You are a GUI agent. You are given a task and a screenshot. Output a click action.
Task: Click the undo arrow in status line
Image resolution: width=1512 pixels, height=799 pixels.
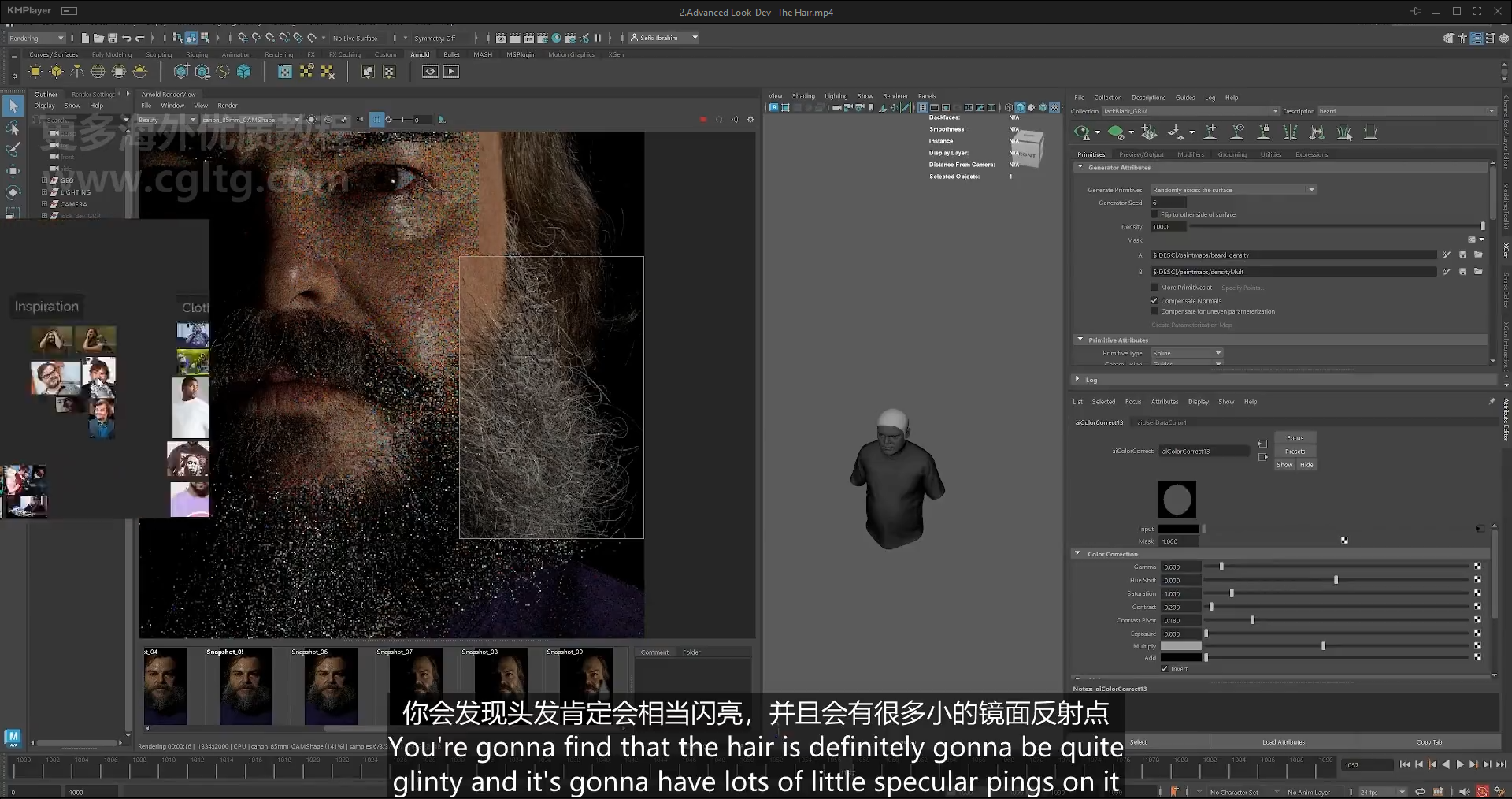tap(127, 38)
